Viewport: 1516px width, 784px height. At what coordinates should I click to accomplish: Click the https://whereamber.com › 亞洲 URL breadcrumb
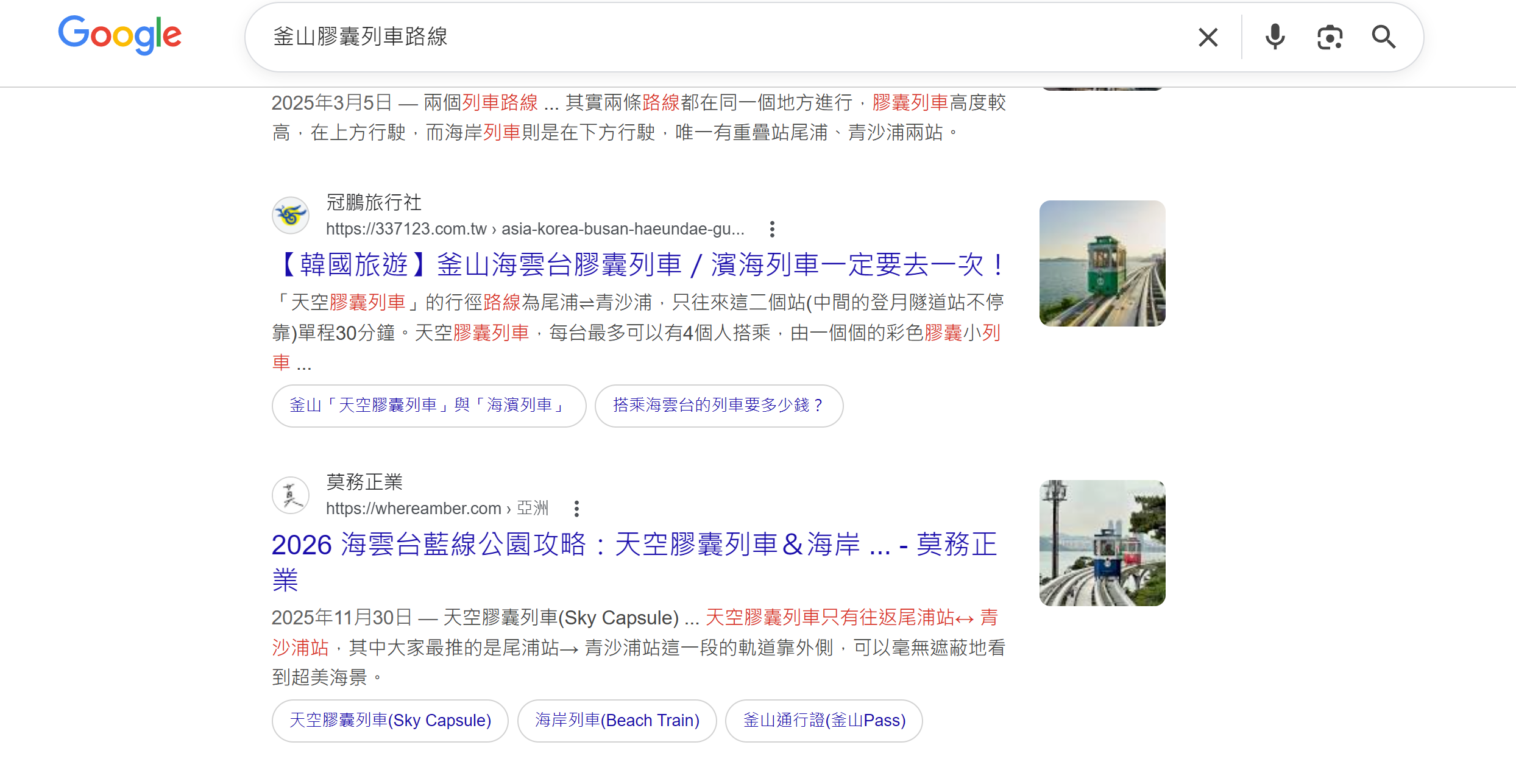pos(437,509)
